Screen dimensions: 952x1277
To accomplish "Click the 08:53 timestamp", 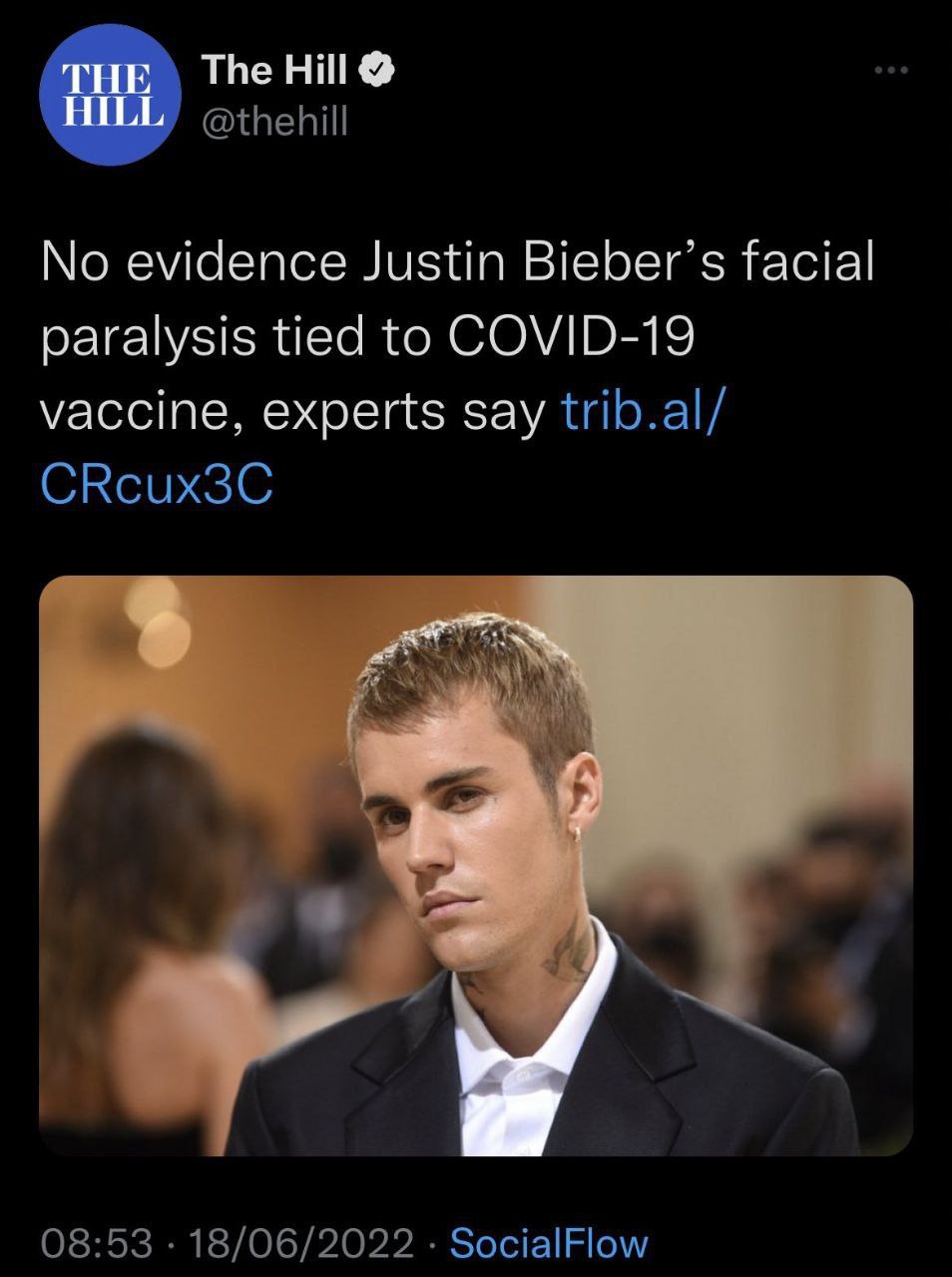I will pyautogui.click(x=97, y=1243).
